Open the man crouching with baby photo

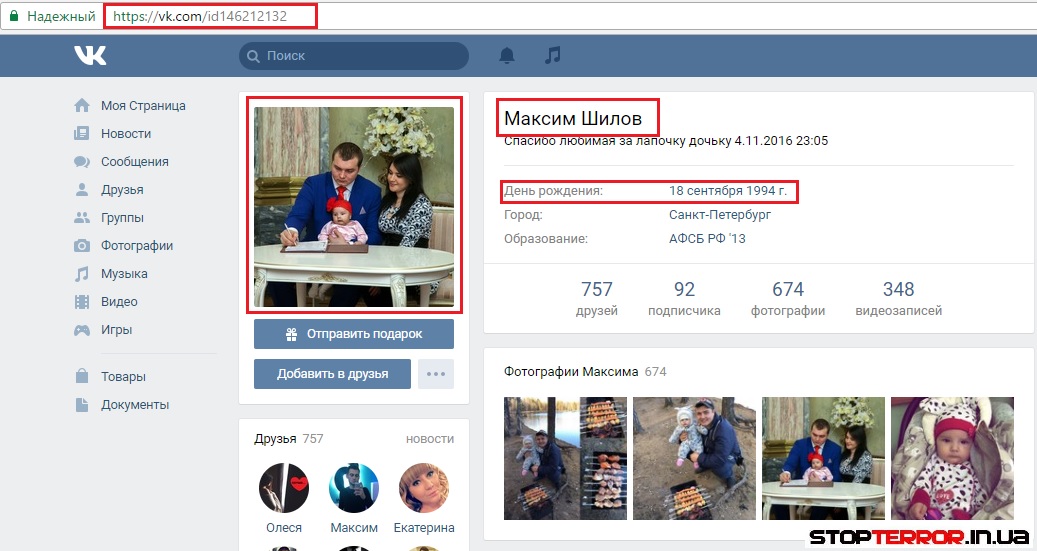coord(694,458)
